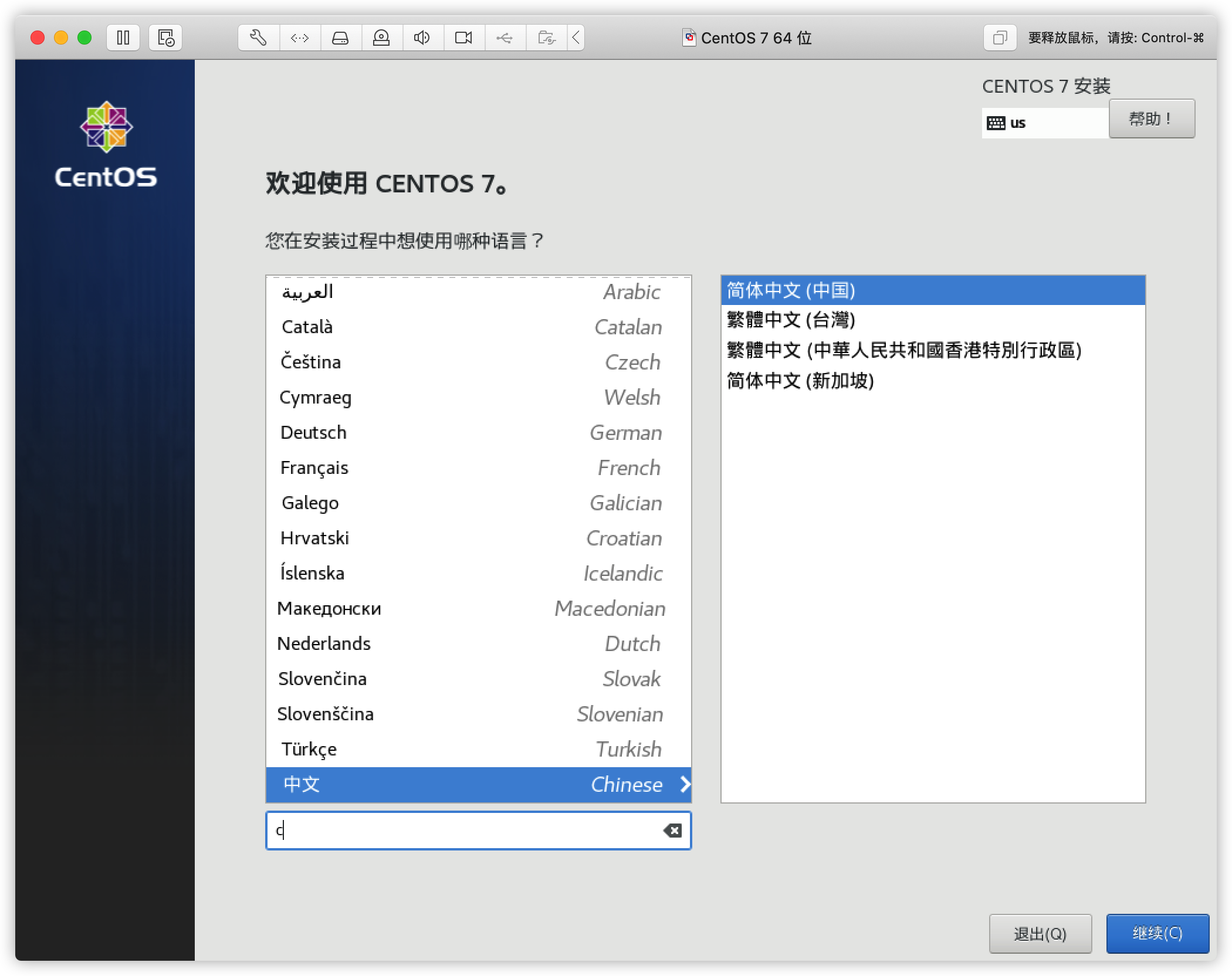Collapse toolbar with left chevron
The width and height of the screenshot is (1232, 976).
(x=576, y=38)
